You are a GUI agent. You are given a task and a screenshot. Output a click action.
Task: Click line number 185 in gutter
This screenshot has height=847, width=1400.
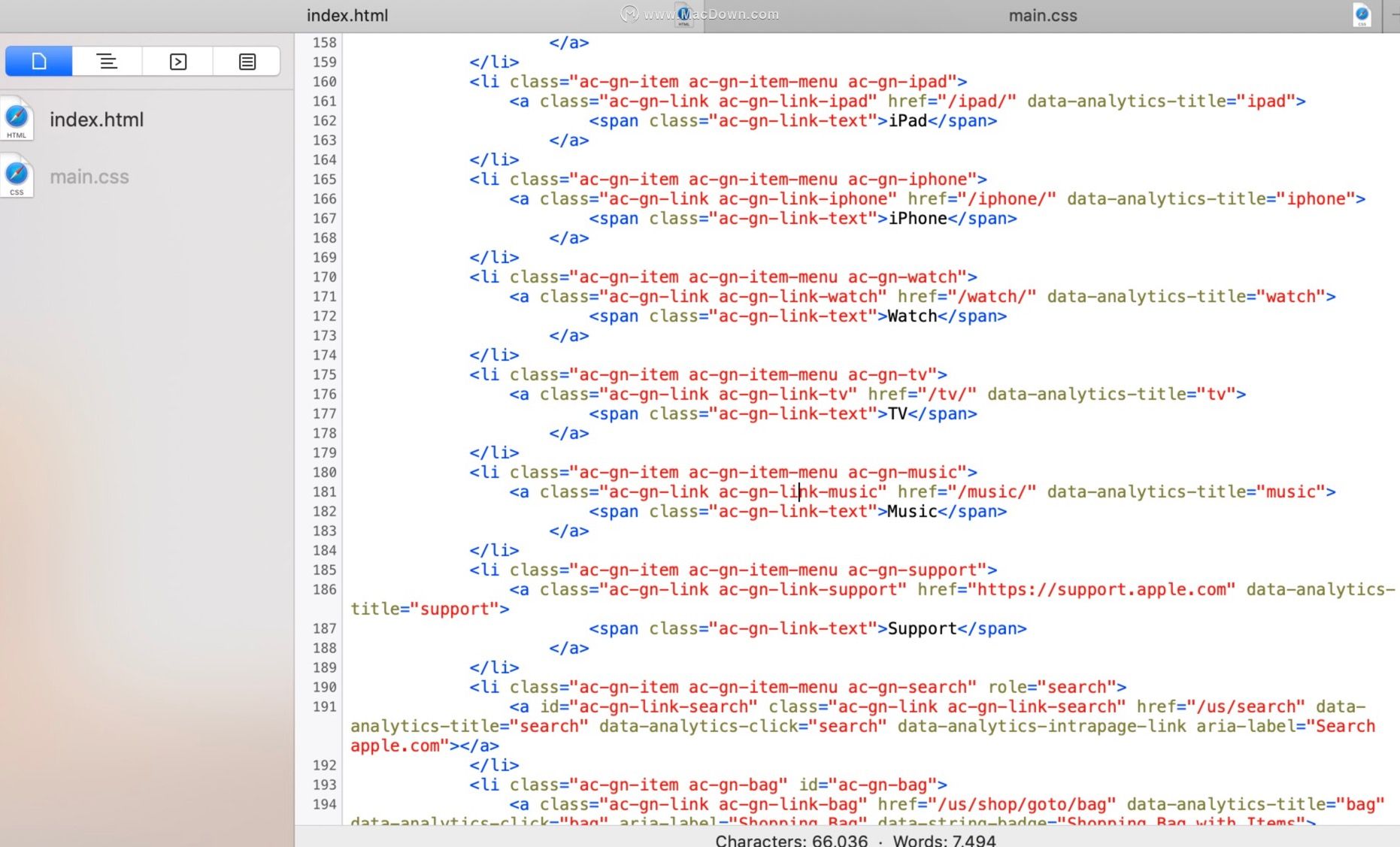324,570
